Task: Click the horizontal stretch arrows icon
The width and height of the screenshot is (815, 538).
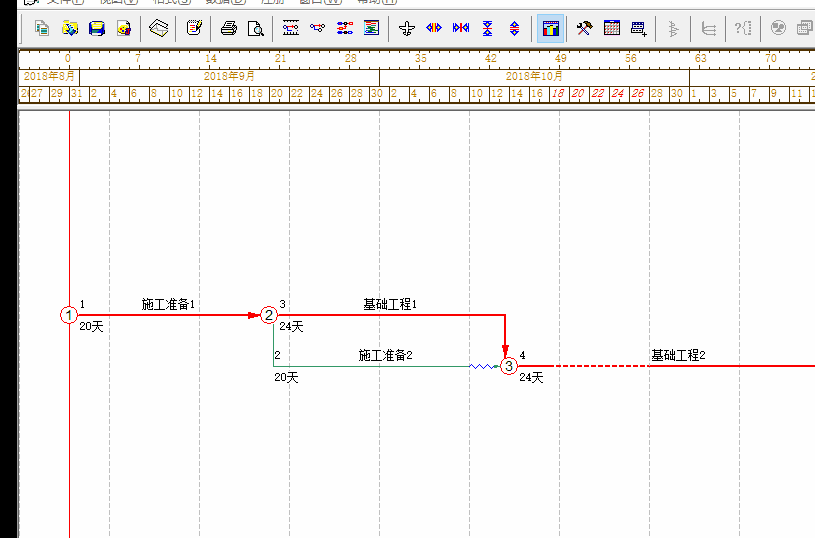Action: [434, 28]
